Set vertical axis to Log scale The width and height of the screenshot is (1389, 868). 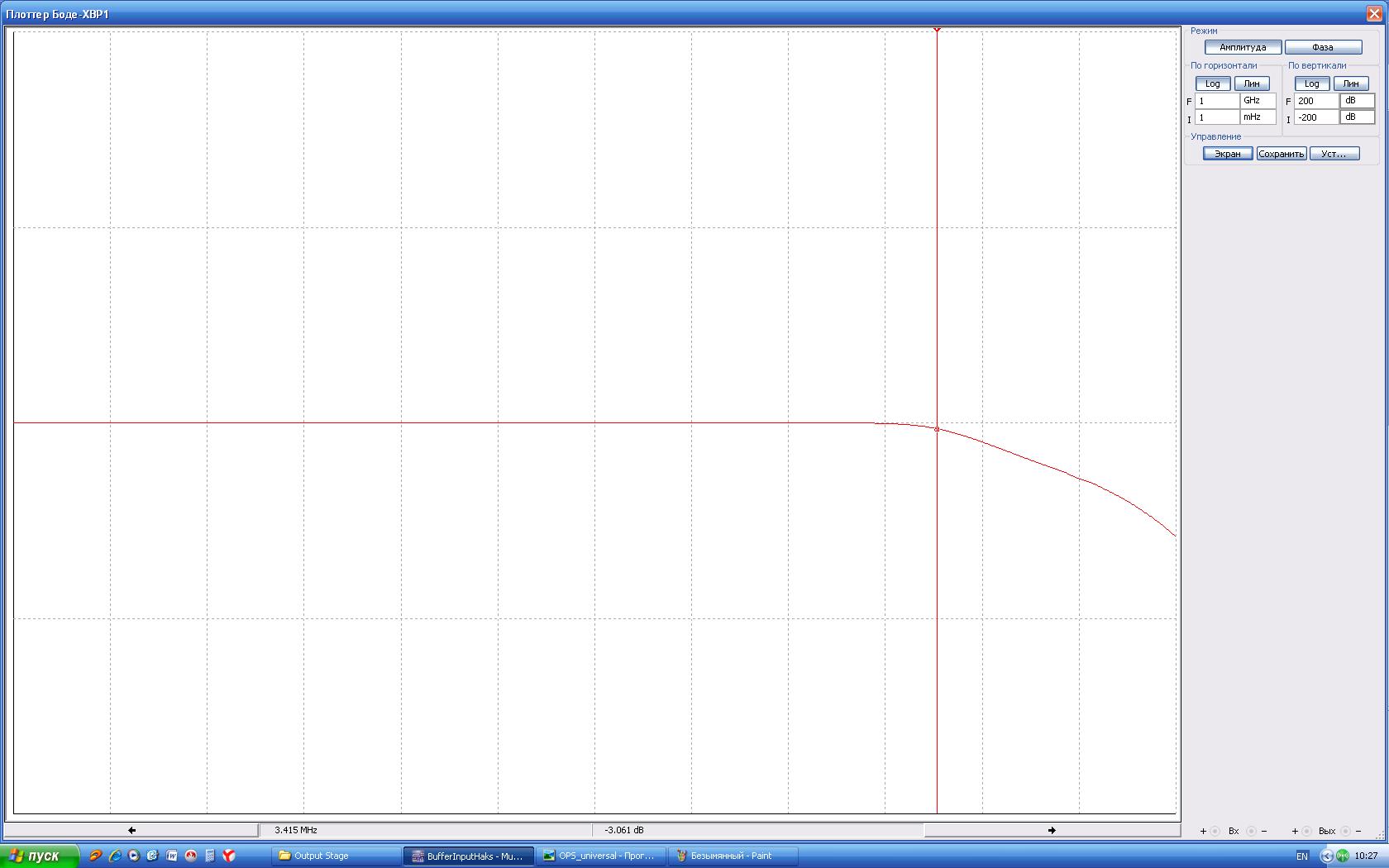[1312, 83]
